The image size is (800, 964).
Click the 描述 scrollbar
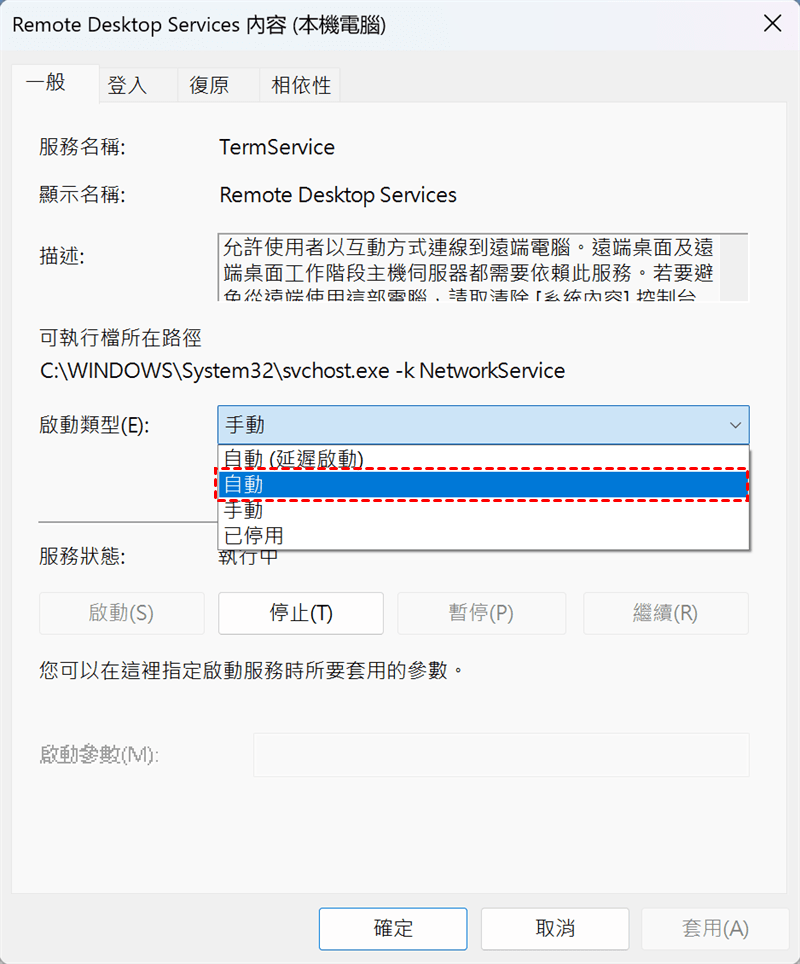(733, 267)
